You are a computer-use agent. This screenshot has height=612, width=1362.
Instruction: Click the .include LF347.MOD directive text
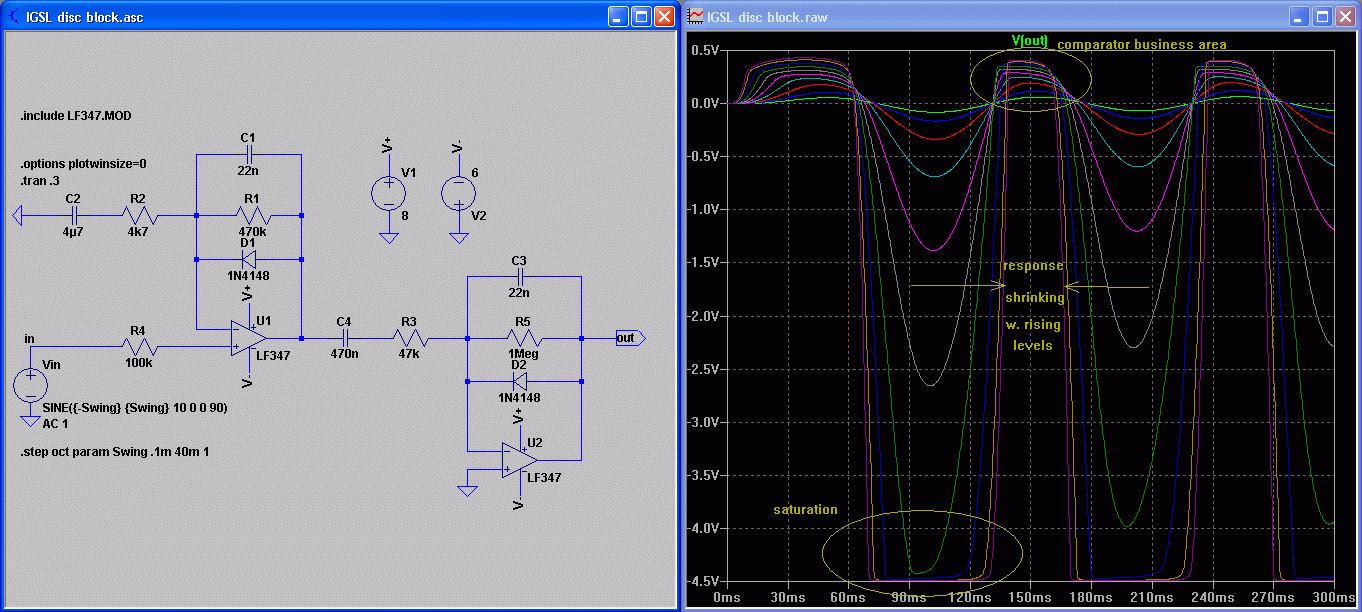(76, 116)
